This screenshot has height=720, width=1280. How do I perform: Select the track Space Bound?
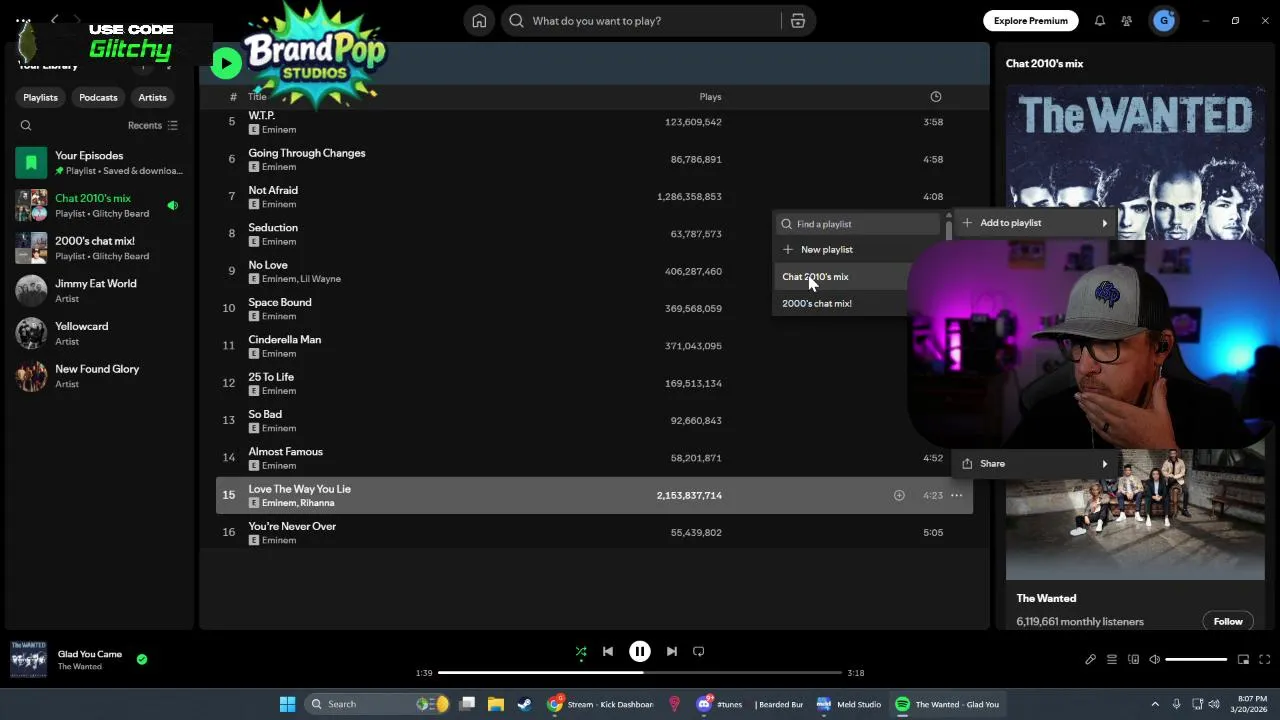(x=594, y=309)
